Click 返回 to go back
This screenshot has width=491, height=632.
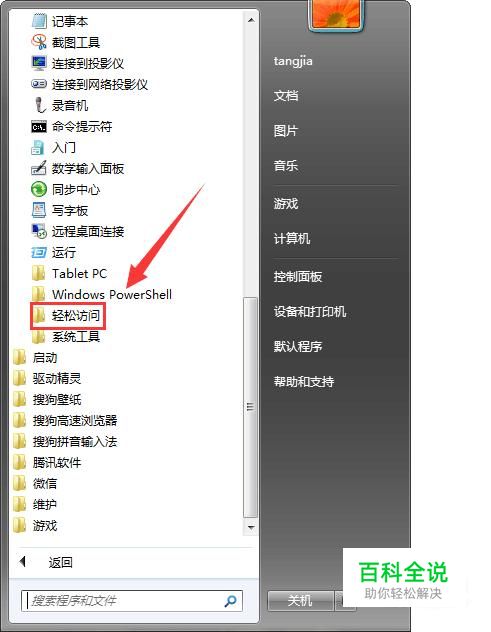click(60, 562)
